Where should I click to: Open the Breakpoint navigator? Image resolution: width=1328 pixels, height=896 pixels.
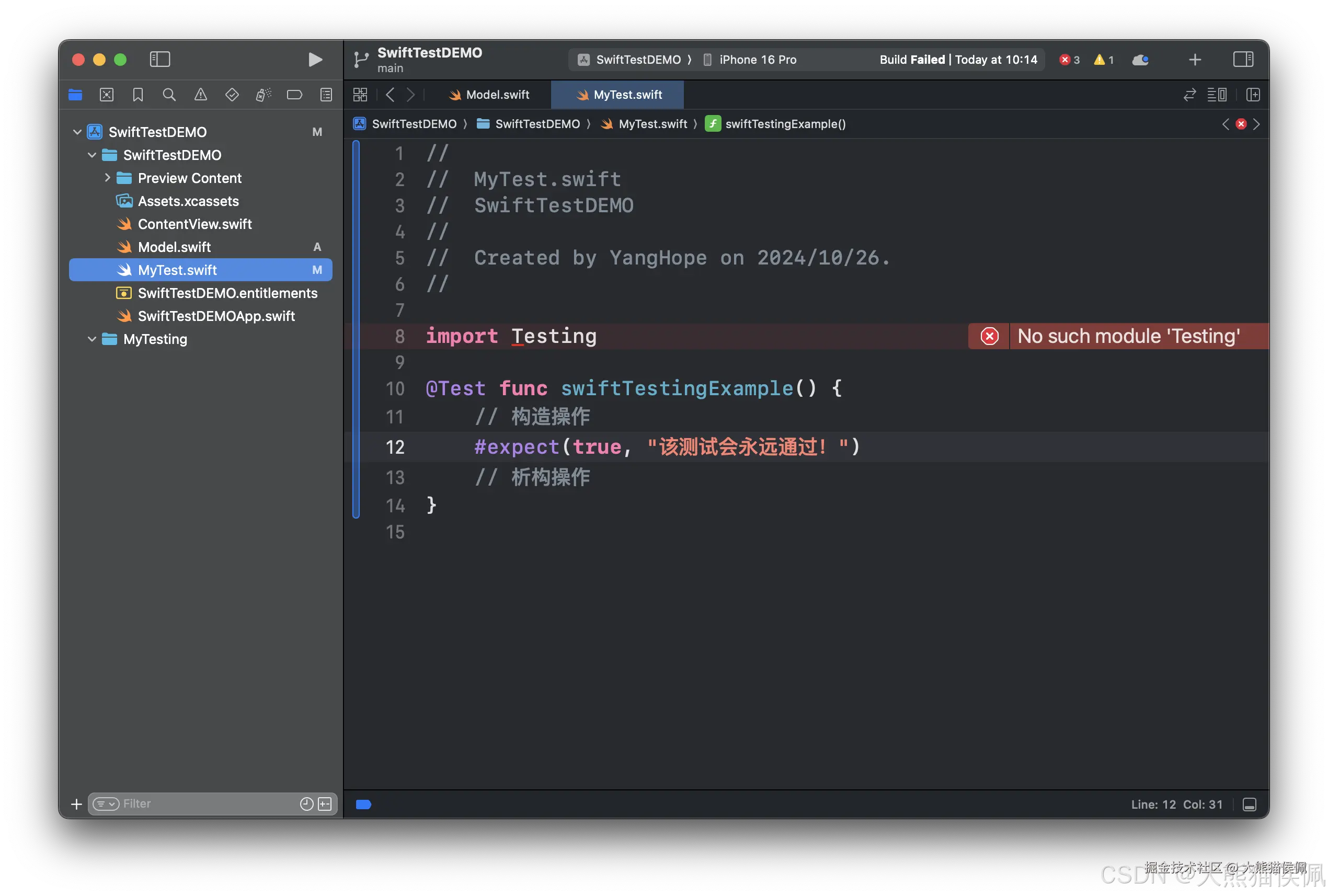[294, 95]
